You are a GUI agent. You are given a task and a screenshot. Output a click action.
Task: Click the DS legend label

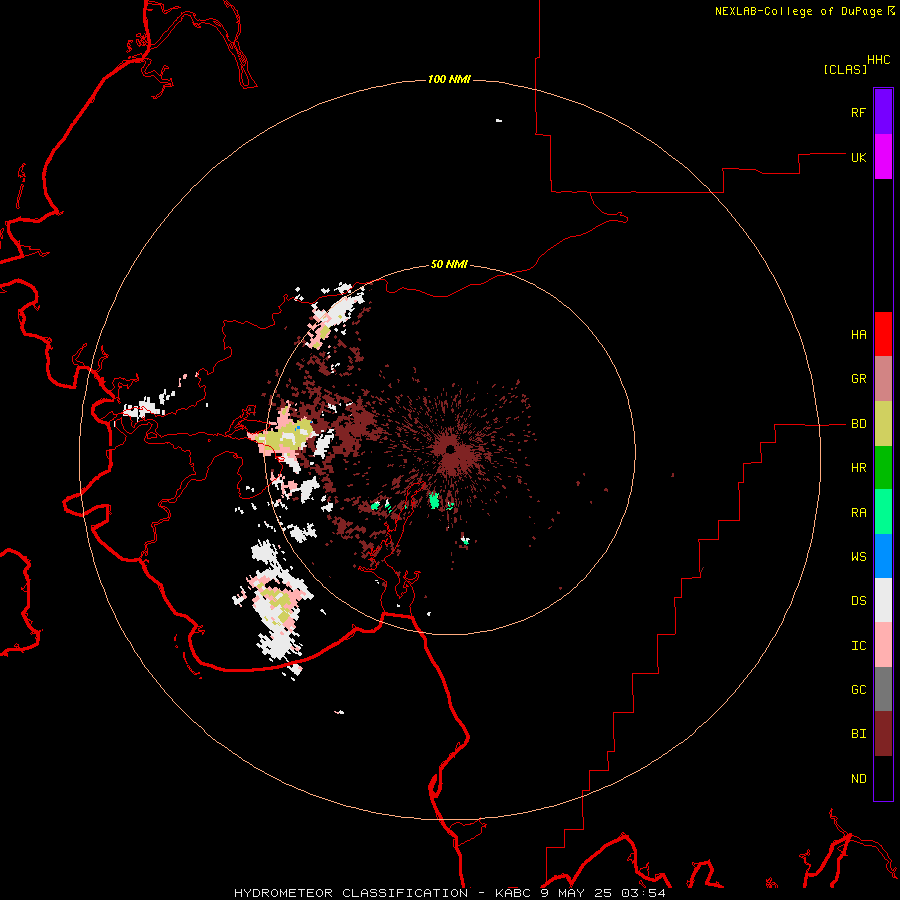tap(858, 601)
